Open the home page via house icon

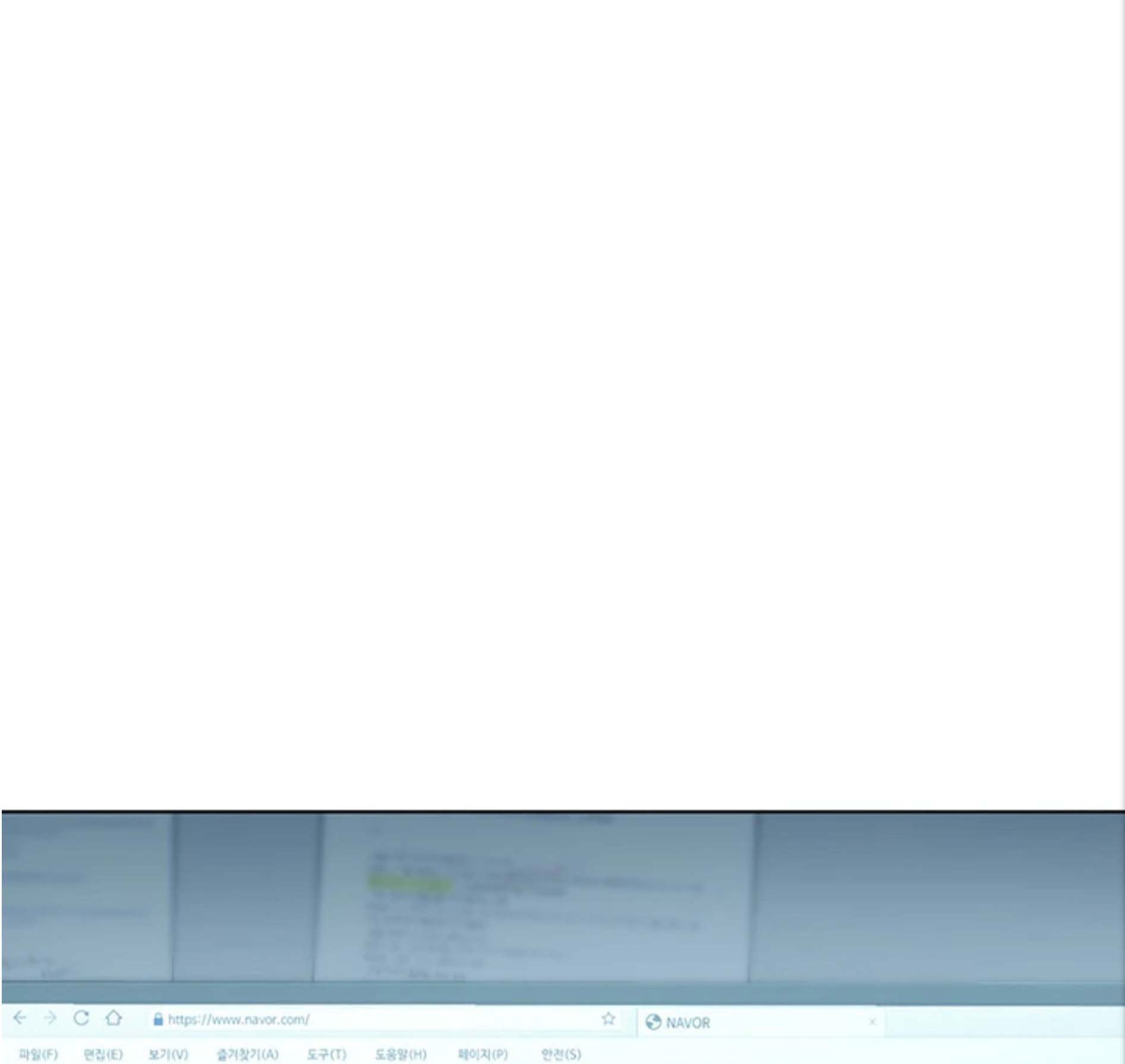[x=114, y=1018]
